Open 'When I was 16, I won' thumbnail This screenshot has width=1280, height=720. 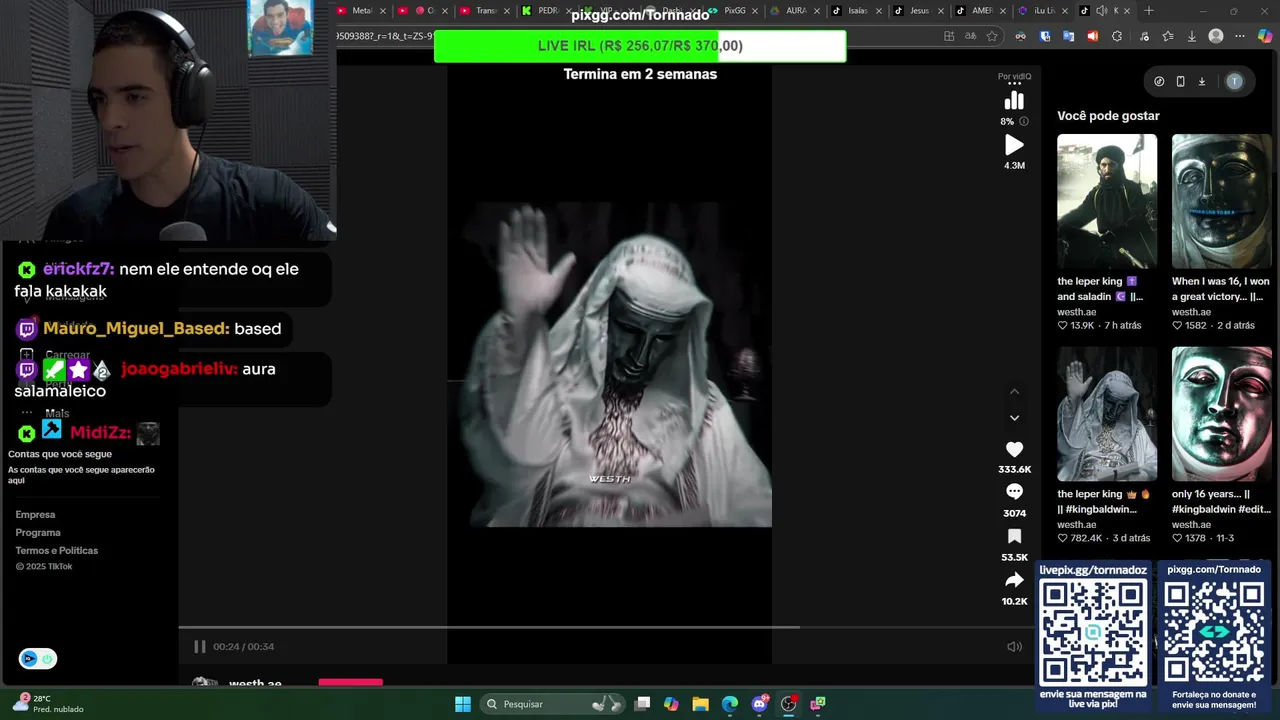[x=1222, y=201]
